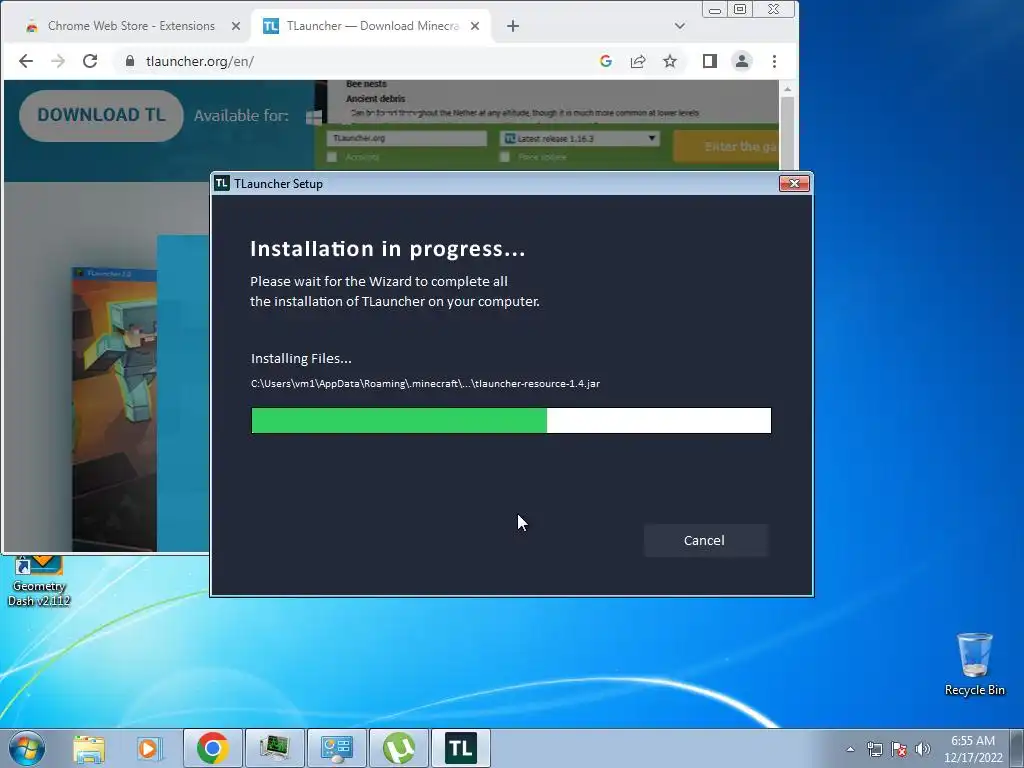Click Windows icon next to Available for
This screenshot has height=768, width=1024.
click(x=312, y=117)
